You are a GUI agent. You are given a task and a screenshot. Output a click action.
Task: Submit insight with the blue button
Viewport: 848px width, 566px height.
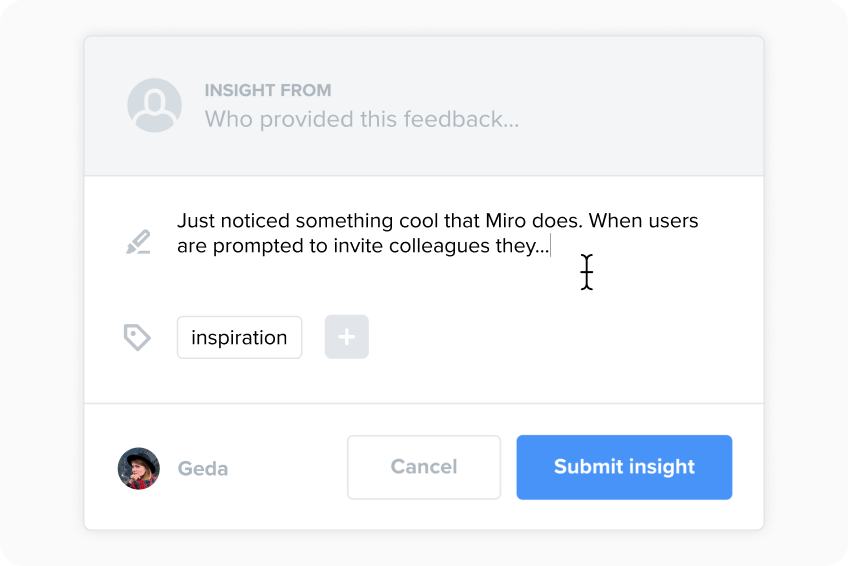(624, 467)
